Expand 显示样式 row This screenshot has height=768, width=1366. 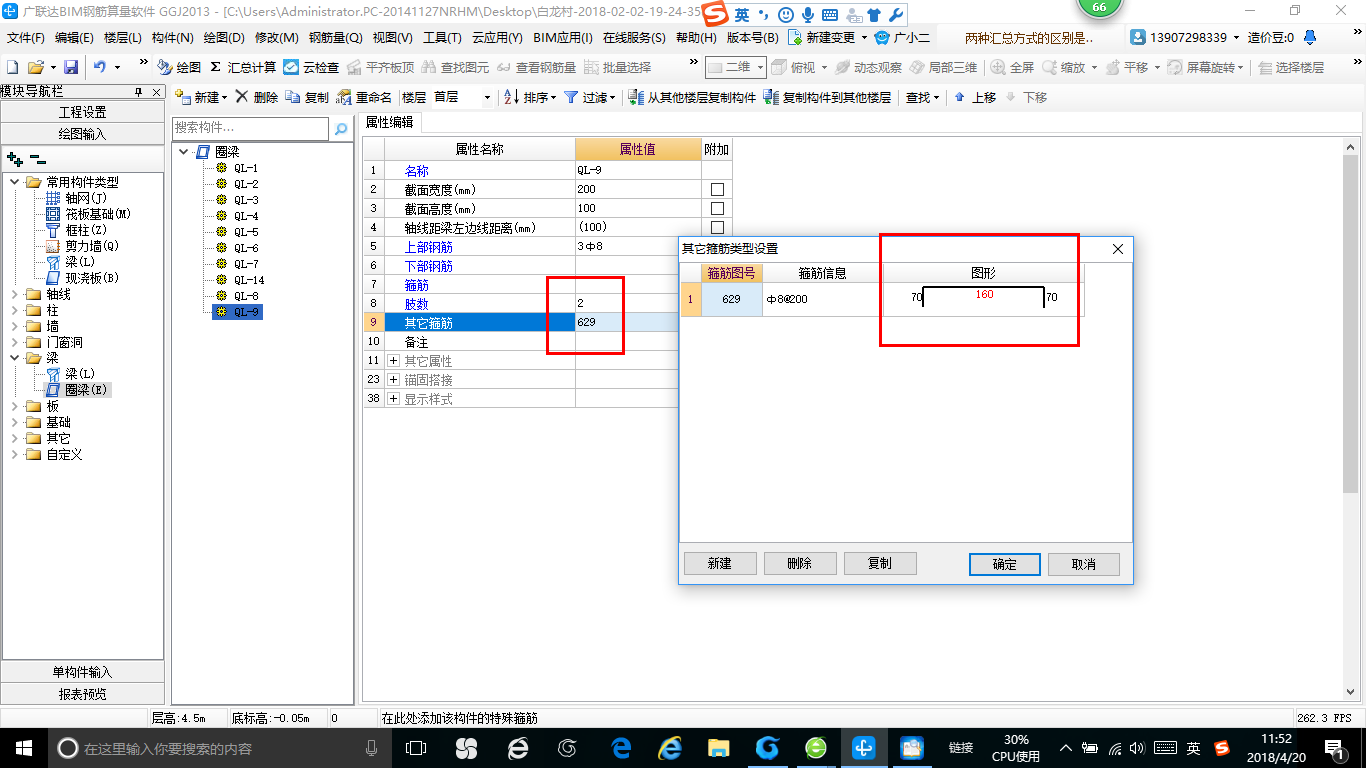click(393, 399)
